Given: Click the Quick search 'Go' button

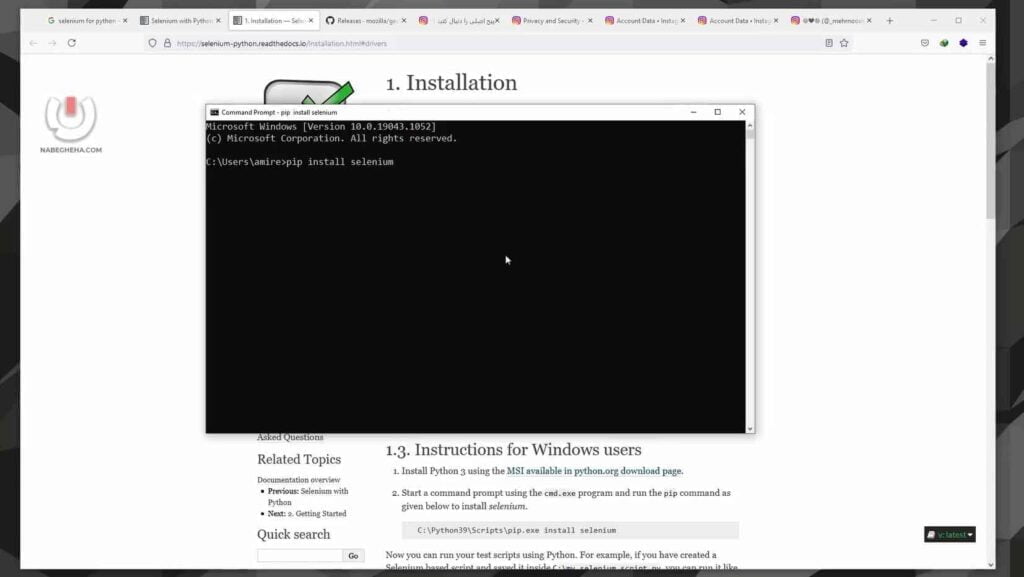Looking at the screenshot, I should (x=353, y=555).
